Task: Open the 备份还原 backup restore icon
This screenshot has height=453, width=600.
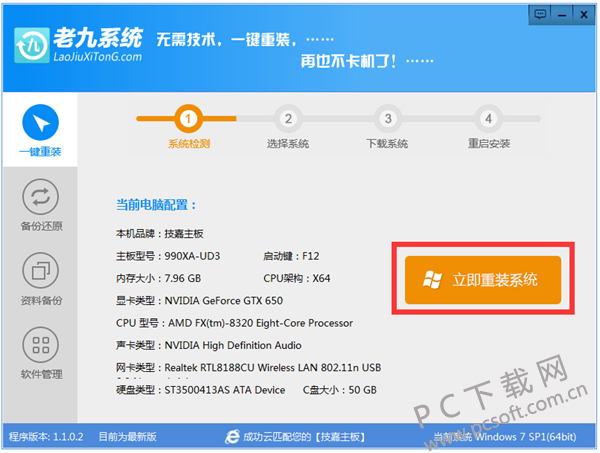Action: tap(41, 197)
